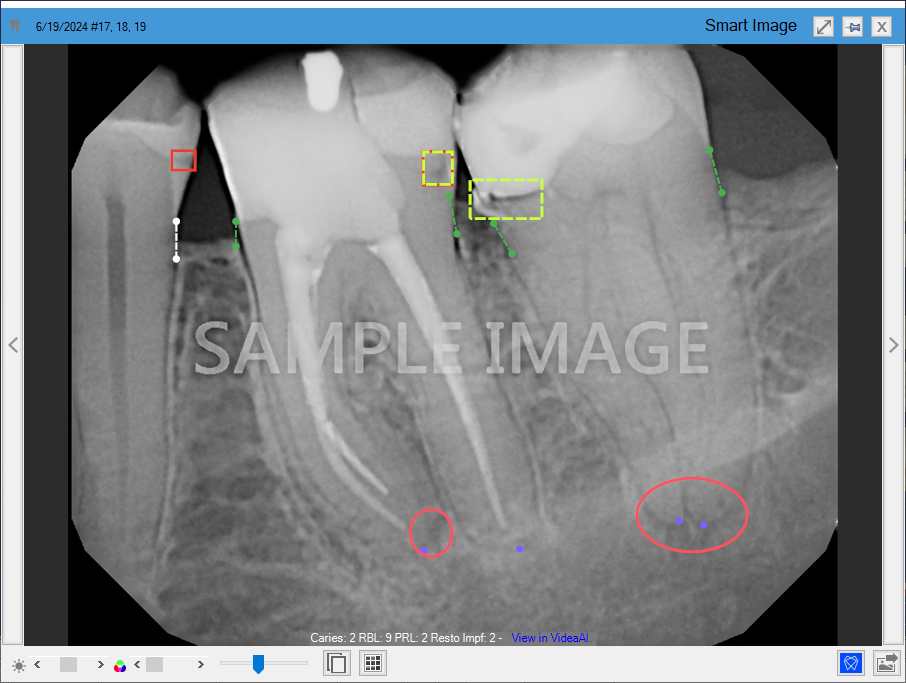Screen dimensions: 906x683
Task: Click the expand diagonal-arrow icon near Smart Image
Action: (823, 27)
